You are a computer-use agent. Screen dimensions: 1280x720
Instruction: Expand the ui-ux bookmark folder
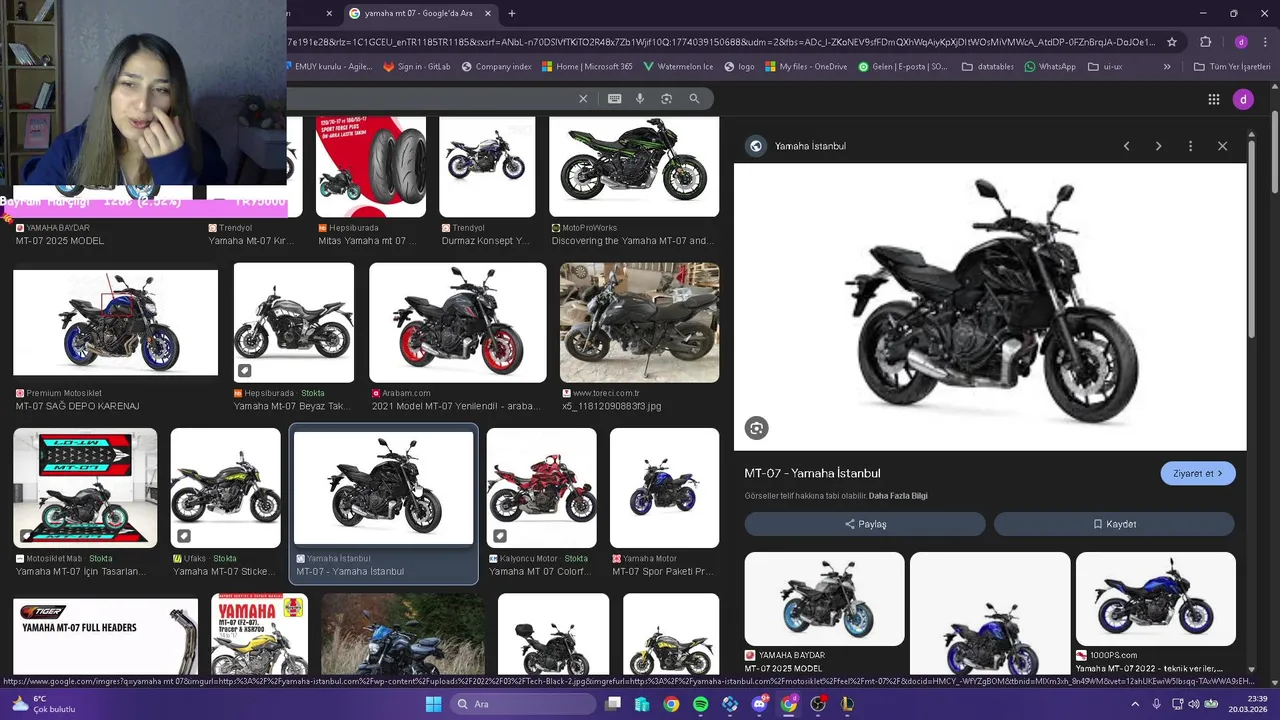click(1105, 67)
